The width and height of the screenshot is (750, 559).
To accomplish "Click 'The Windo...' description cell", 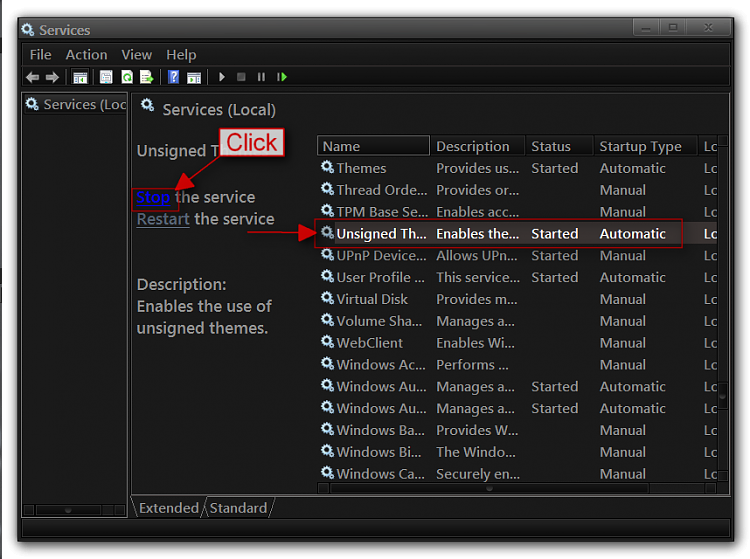I will pos(476,452).
